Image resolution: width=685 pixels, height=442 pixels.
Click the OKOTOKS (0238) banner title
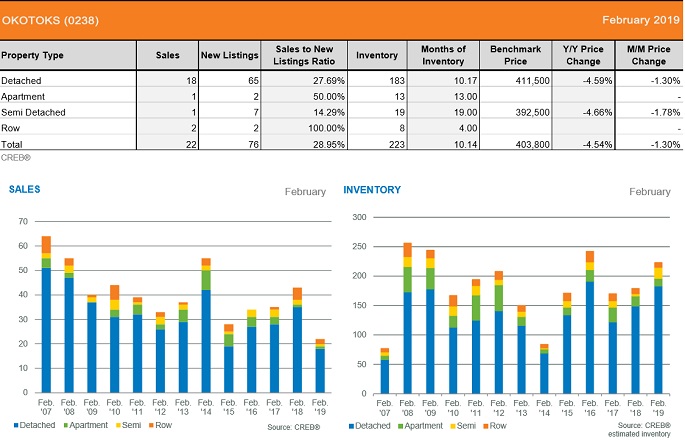click(x=45, y=19)
